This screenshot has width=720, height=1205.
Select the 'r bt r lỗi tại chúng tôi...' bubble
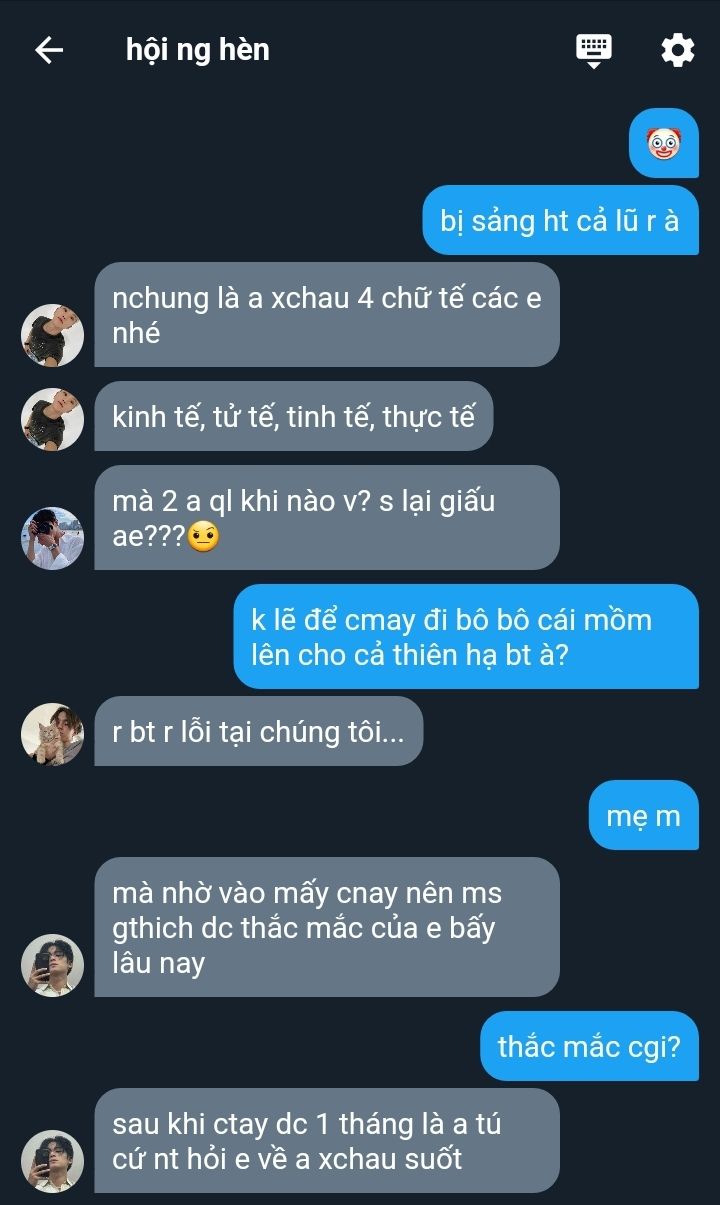tap(259, 731)
